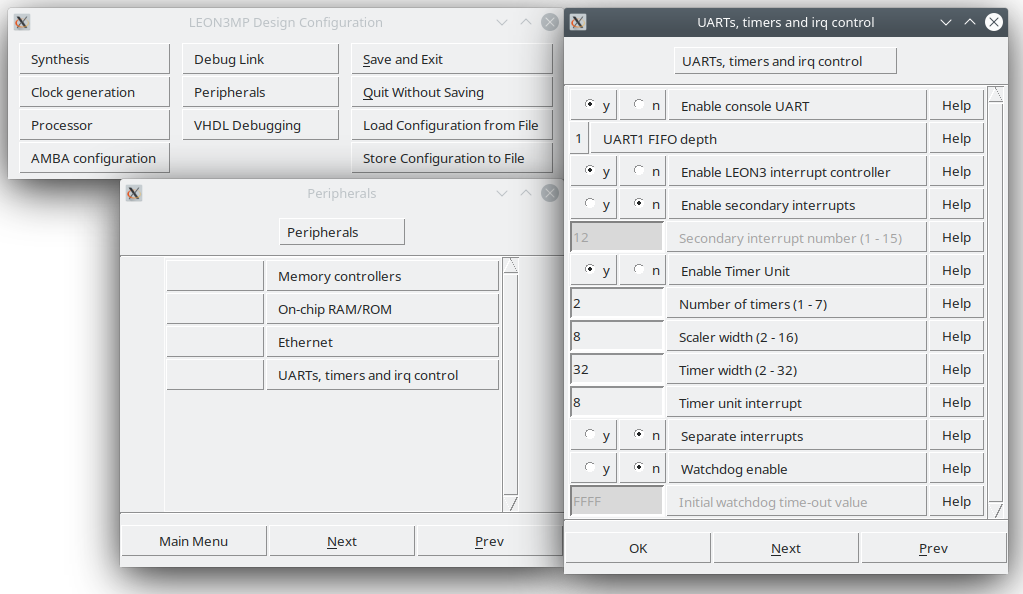
Task: Focus the Number of timers input field
Action: [617, 304]
